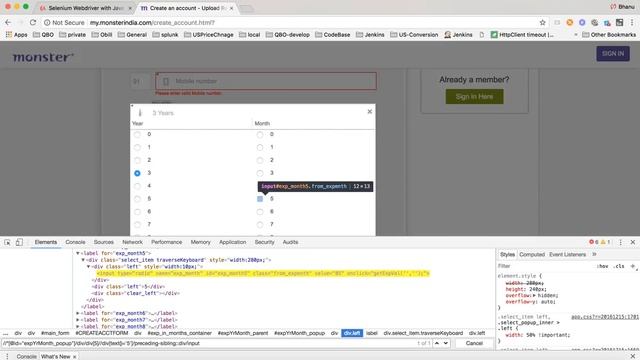Close the DevTools panel
640x360 pixels.
[x=633, y=242]
